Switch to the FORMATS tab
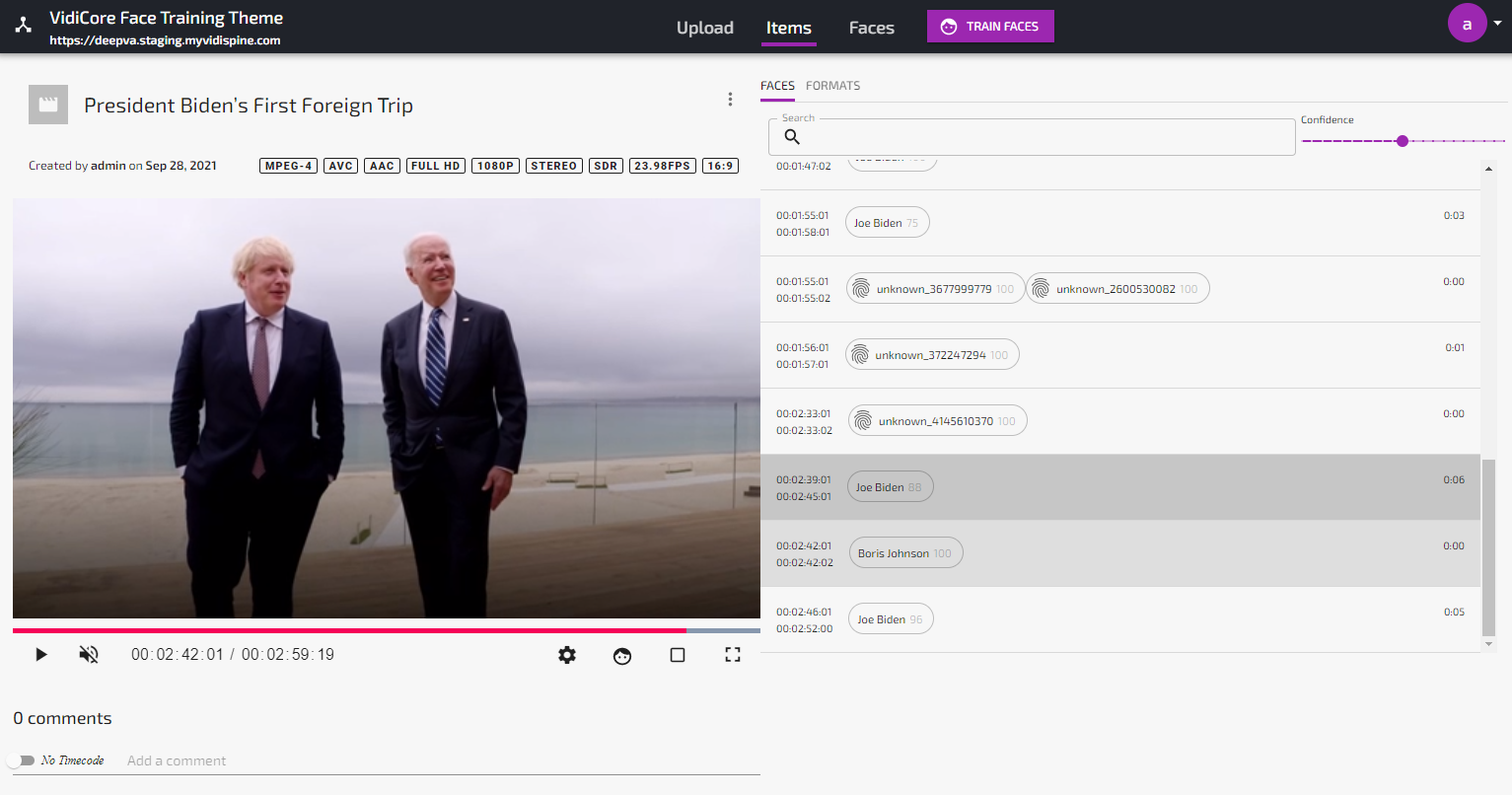The image size is (1512, 795). point(832,86)
